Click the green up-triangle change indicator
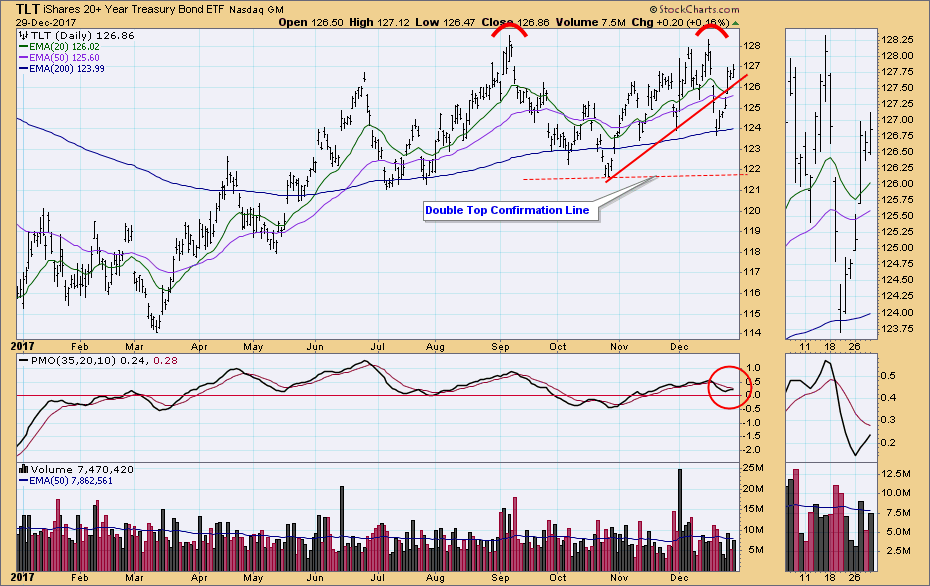The height and width of the screenshot is (586, 930). click(x=735, y=23)
